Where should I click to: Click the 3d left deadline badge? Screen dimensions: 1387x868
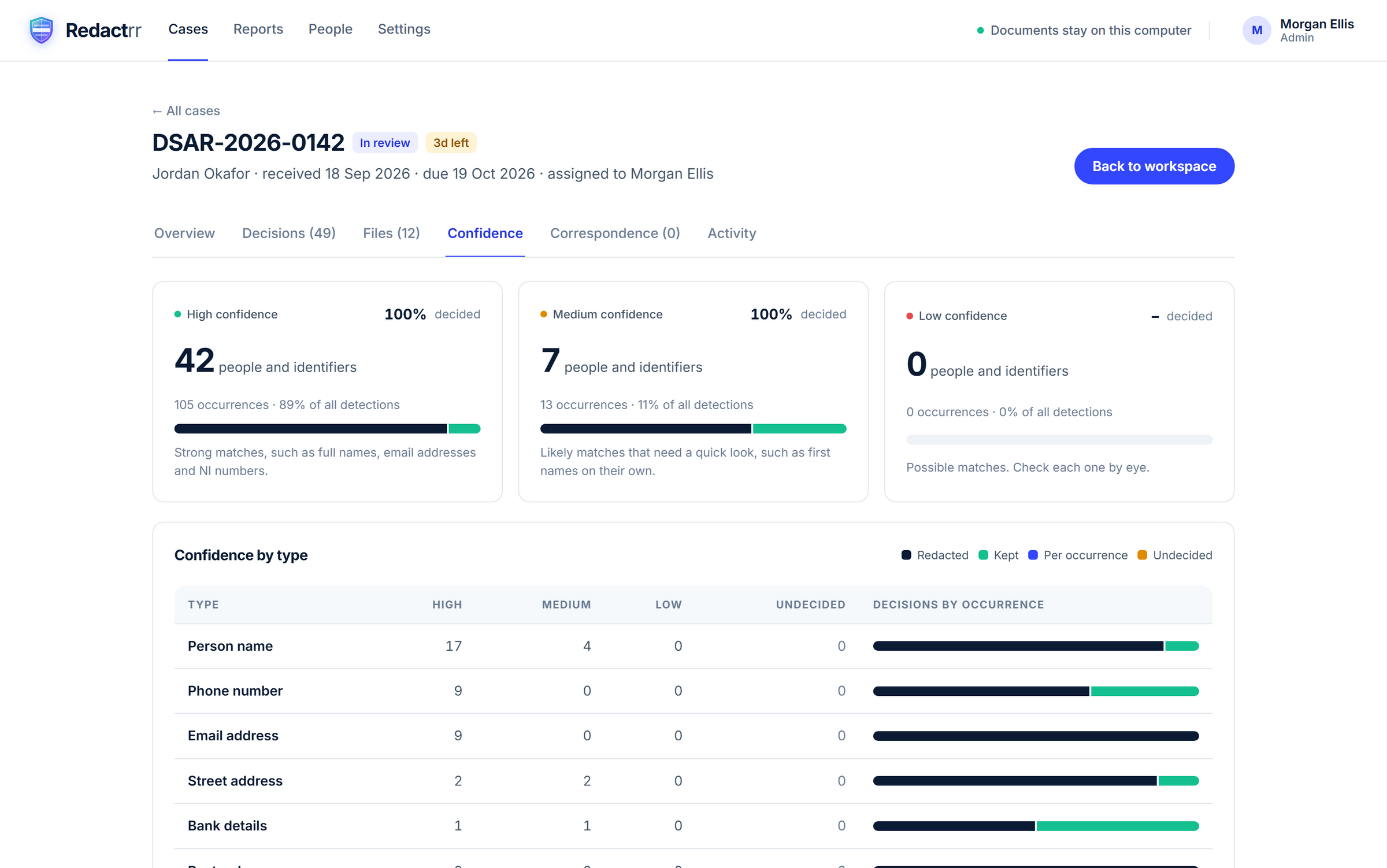(x=451, y=143)
